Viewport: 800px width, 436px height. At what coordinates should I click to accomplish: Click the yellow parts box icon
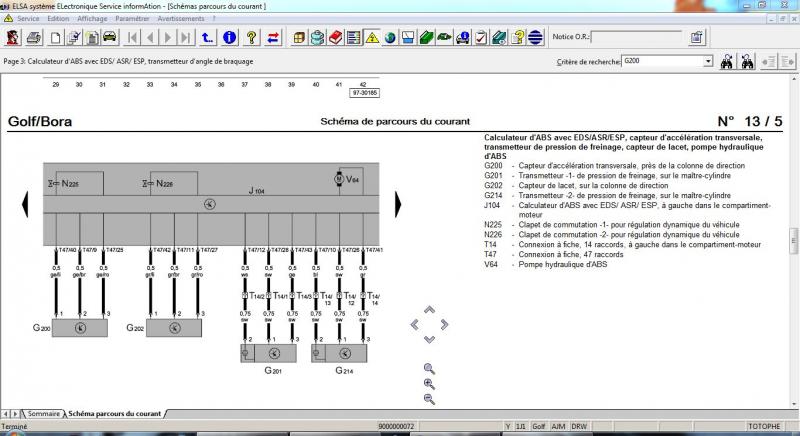[x=299, y=37]
